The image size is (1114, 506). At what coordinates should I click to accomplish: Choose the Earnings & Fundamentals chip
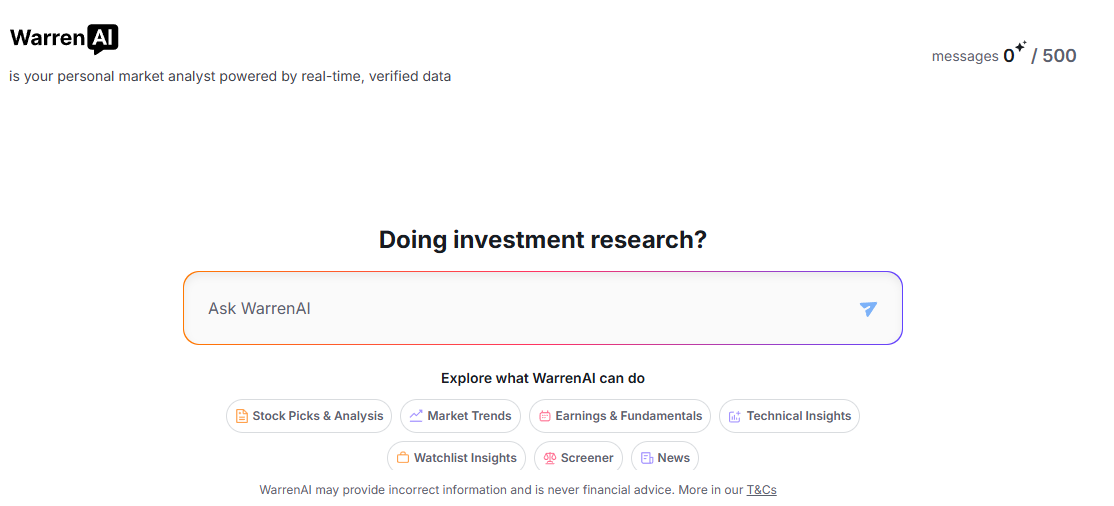click(620, 416)
